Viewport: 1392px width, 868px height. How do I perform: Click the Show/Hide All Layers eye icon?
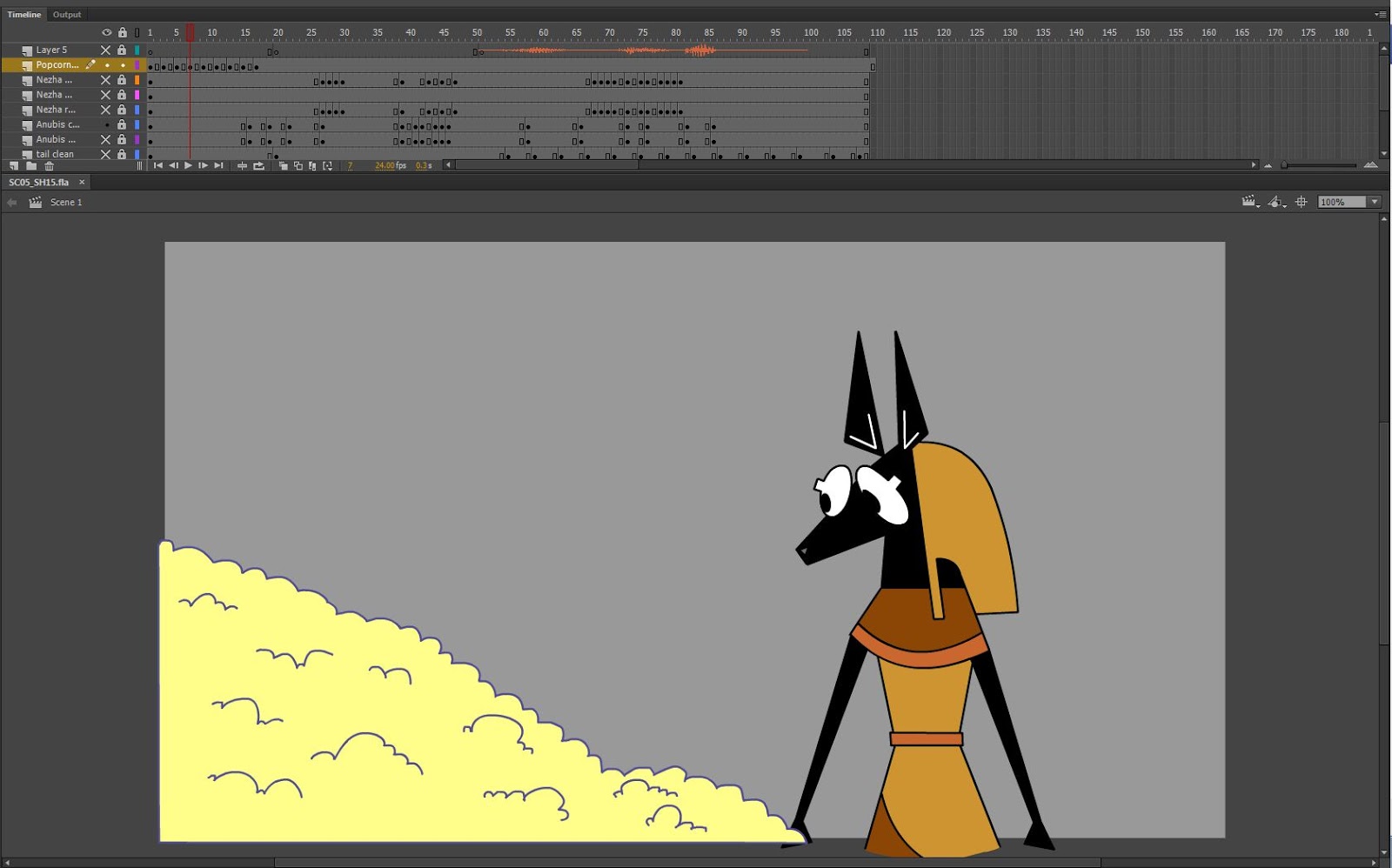[106, 32]
